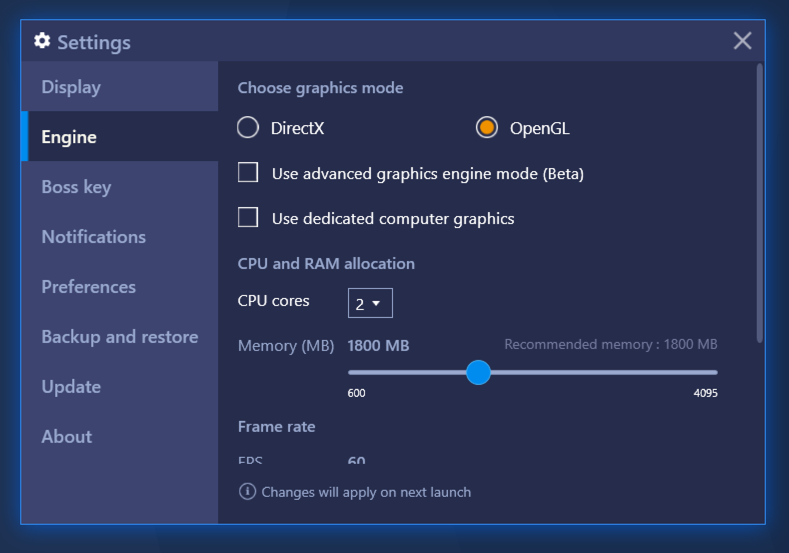Enable advanced graphics engine mode (Beta)
The width and height of the screenshot is (789, 553).
coord(248,173)
